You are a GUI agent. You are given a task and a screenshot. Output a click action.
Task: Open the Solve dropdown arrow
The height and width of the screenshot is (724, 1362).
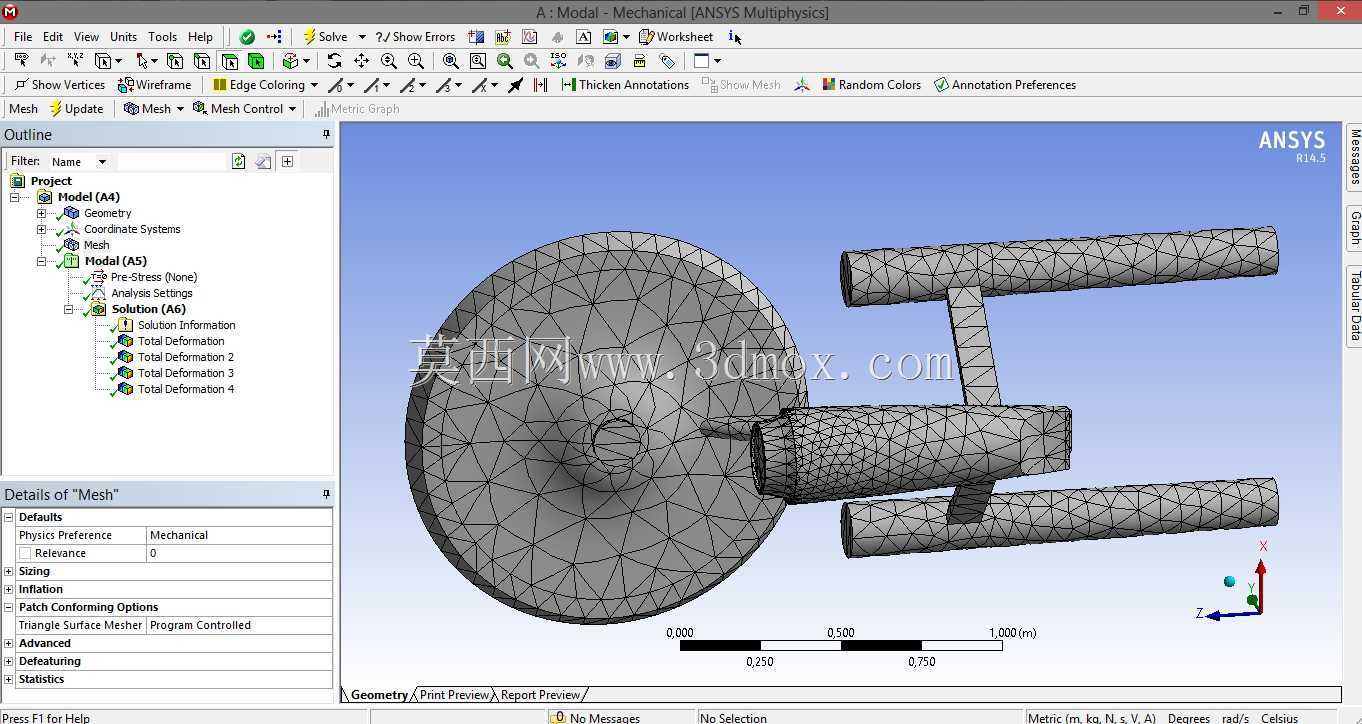point(362,37)
